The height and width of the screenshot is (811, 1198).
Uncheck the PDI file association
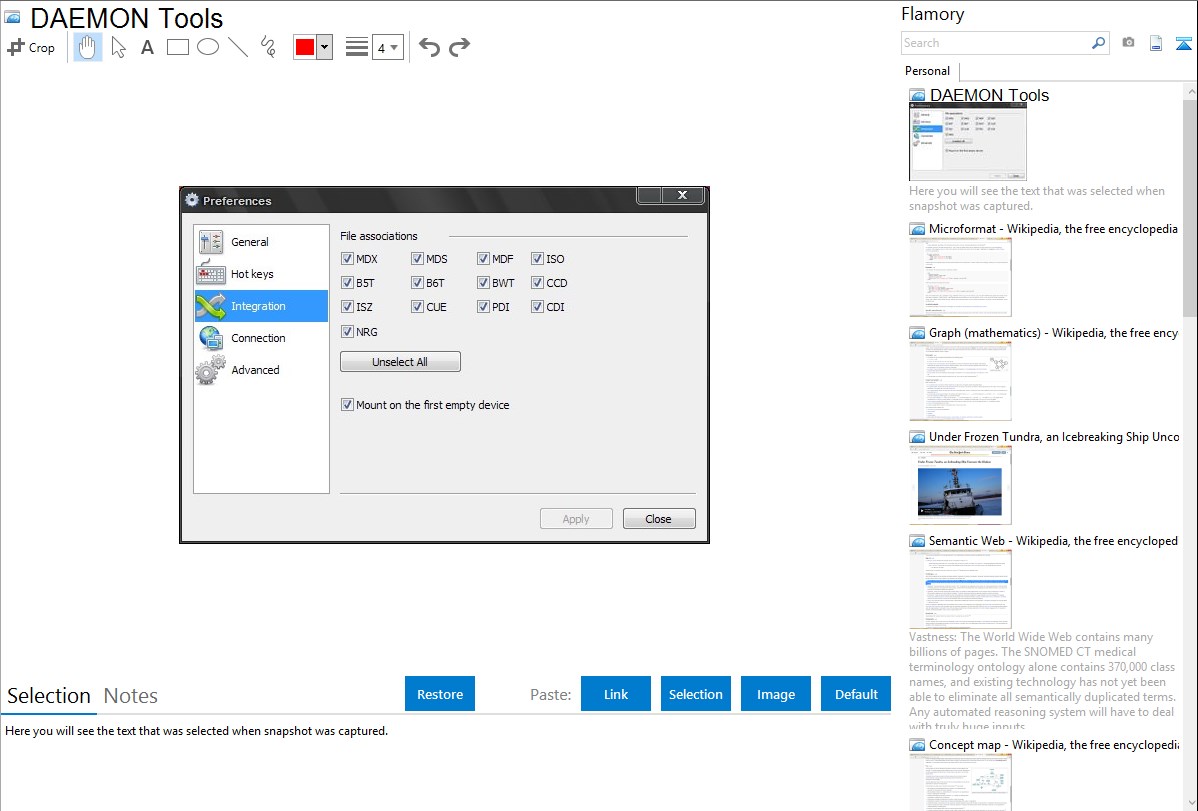point(484,307)
